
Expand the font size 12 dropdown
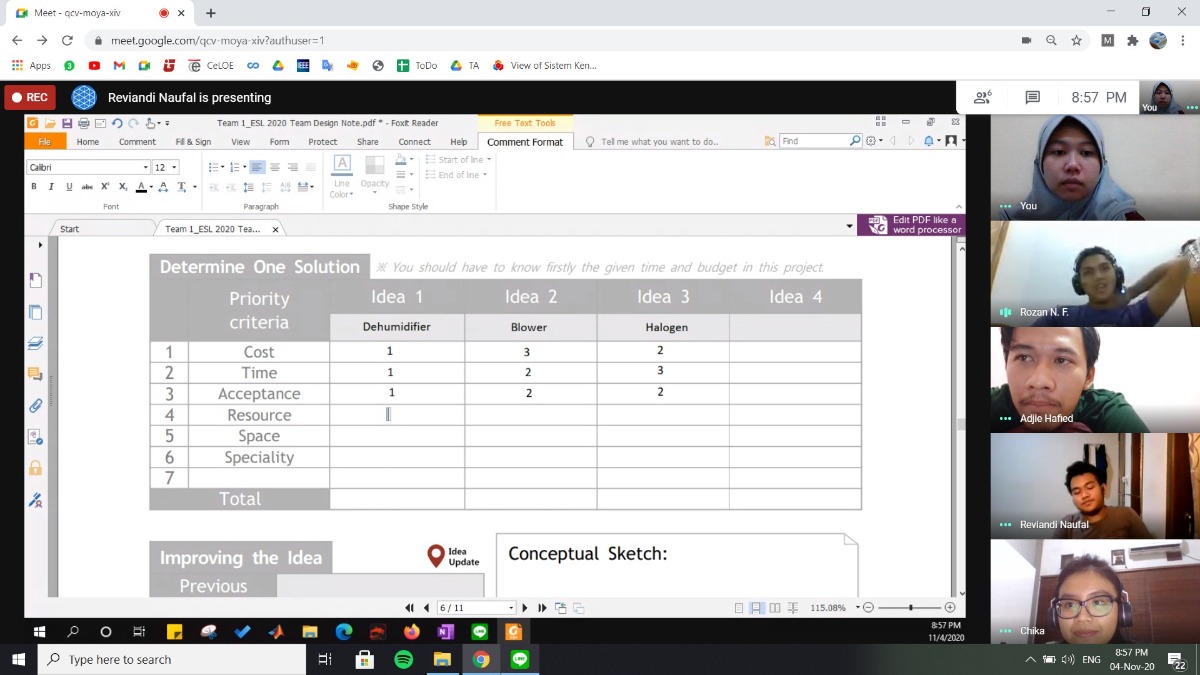point(175,168)
